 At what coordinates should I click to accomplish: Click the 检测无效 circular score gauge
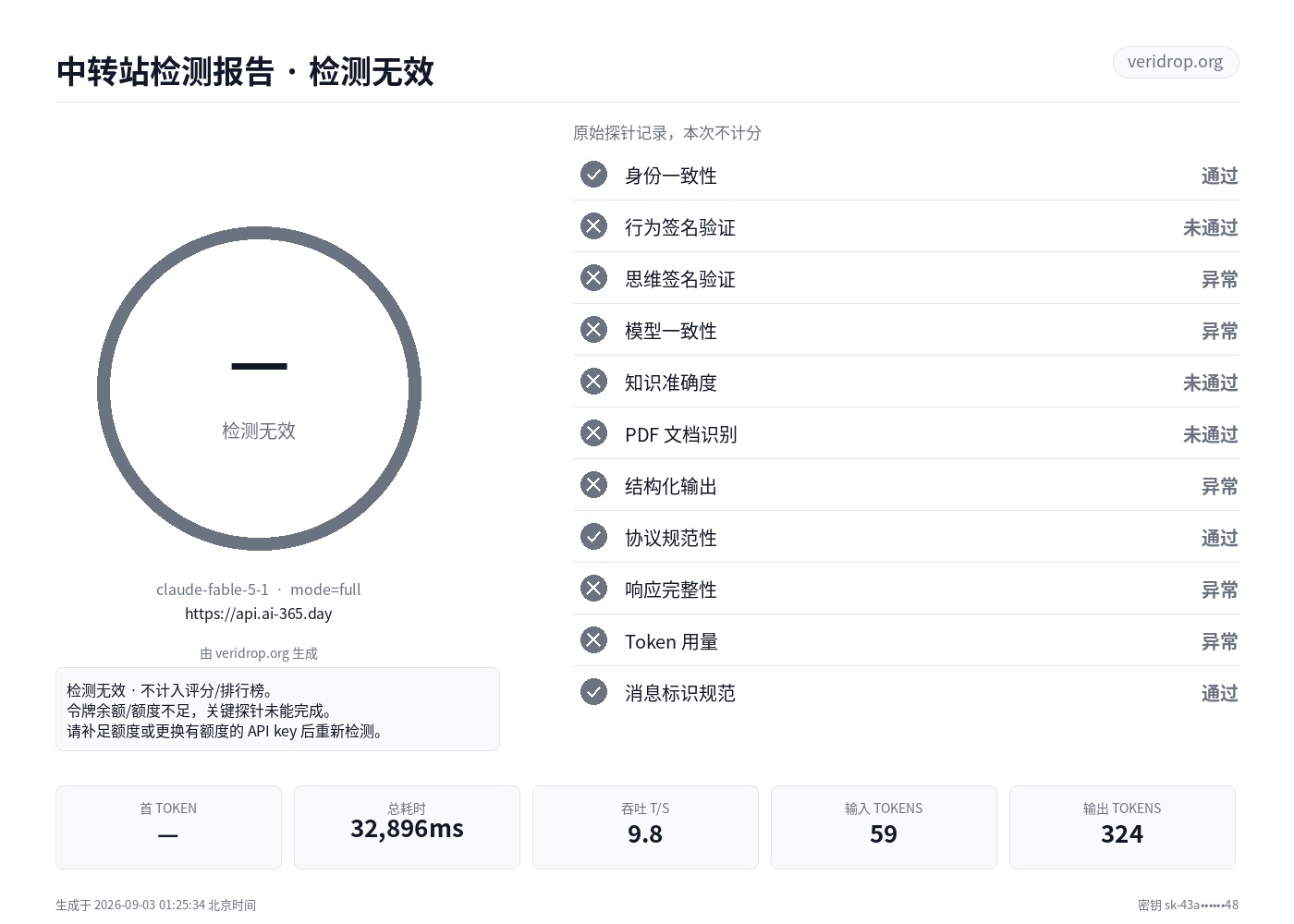tap(259, 388)
